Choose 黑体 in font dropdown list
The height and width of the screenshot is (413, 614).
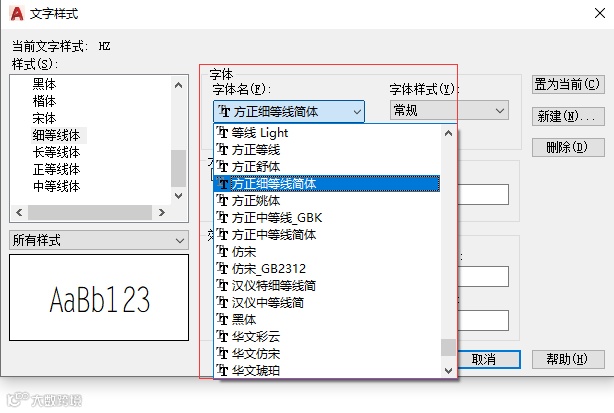[x=327, y=320]
